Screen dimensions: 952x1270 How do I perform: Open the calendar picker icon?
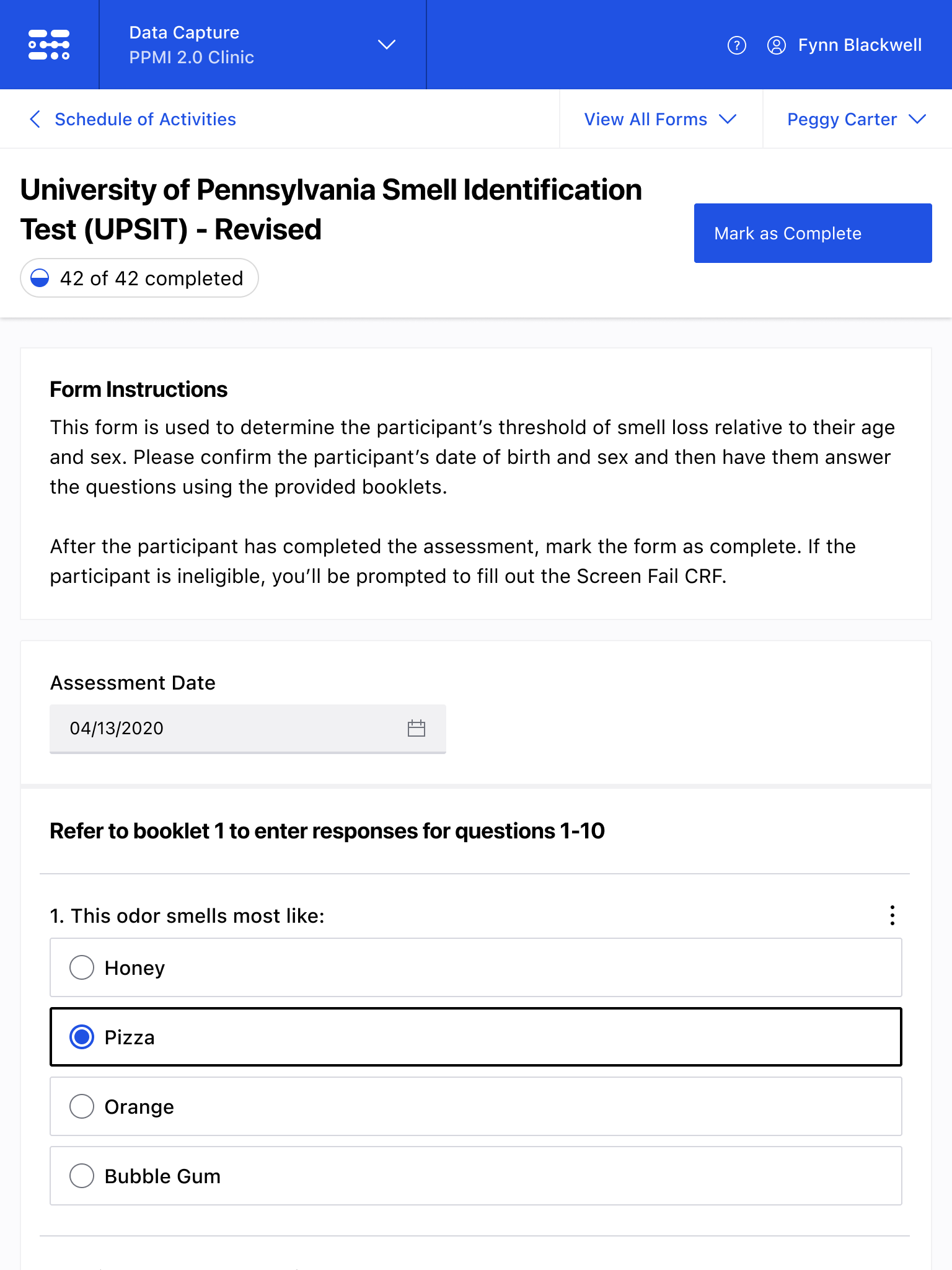pos(416,728)
